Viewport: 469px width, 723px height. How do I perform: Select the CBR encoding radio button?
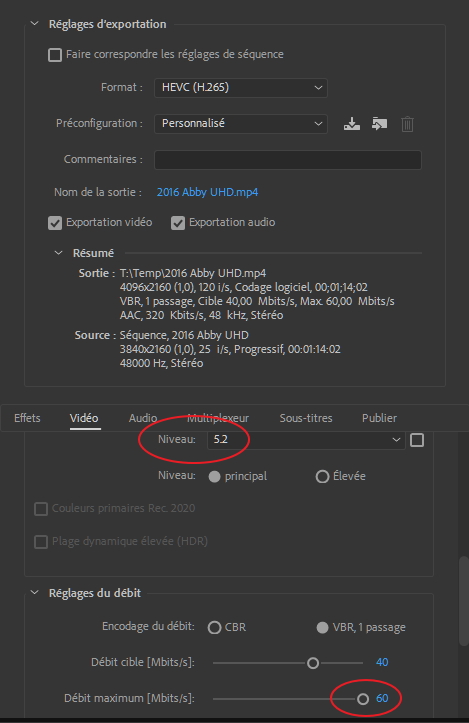(x=214, y=628)
